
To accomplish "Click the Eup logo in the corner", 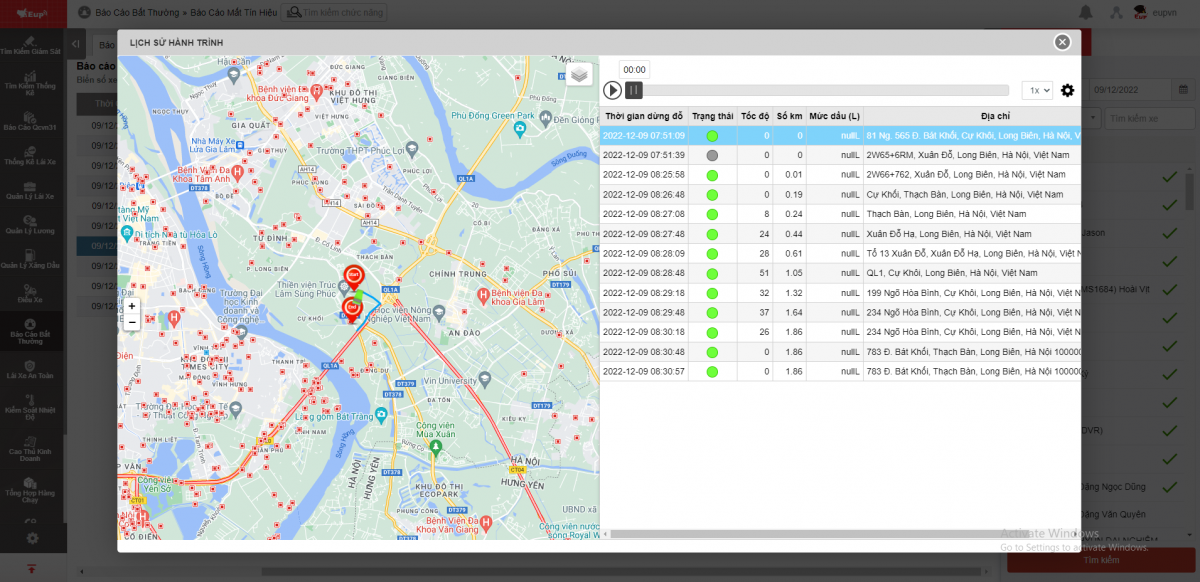I will point(33,13).
